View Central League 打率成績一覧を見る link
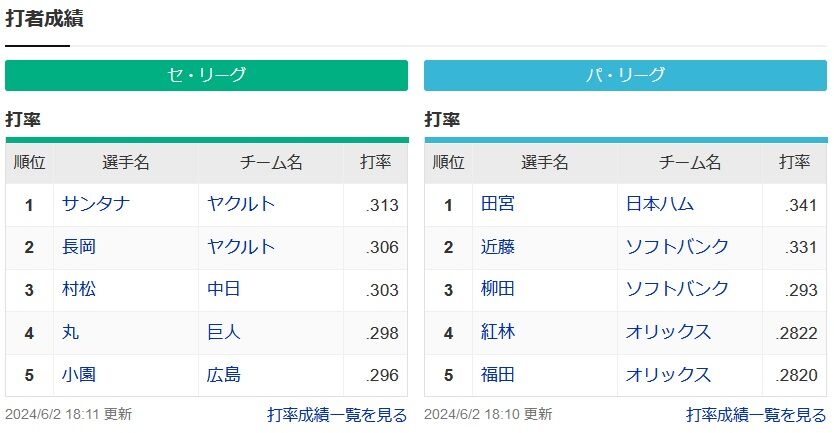The height and width of the screenshot is (433, 834). tap(337, 414)
